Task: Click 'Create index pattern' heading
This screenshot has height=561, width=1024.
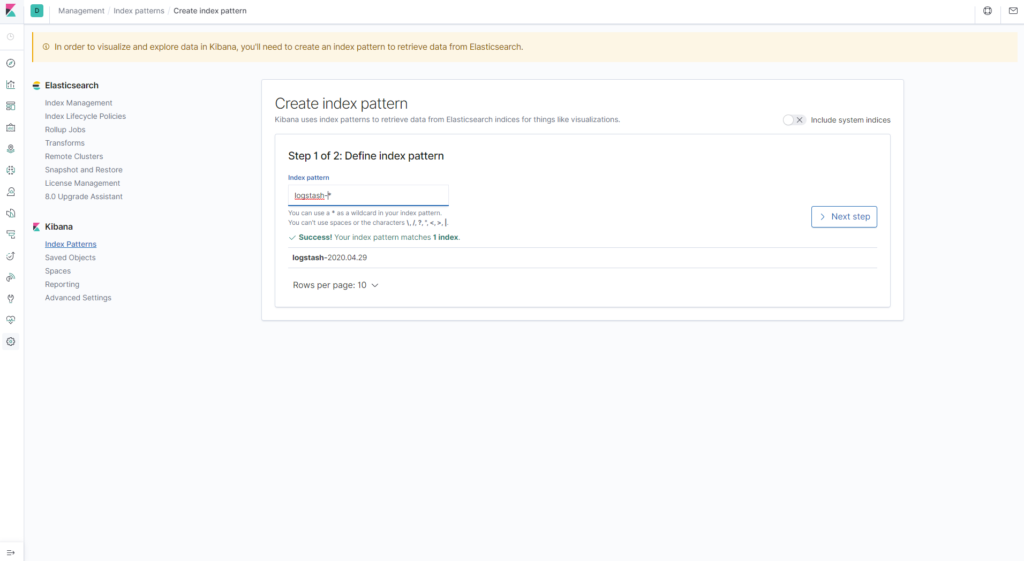Action: point(341,103)
